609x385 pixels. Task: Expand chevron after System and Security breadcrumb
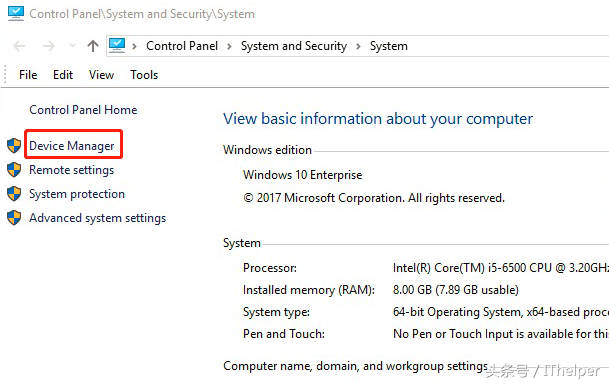pos(358,46)
